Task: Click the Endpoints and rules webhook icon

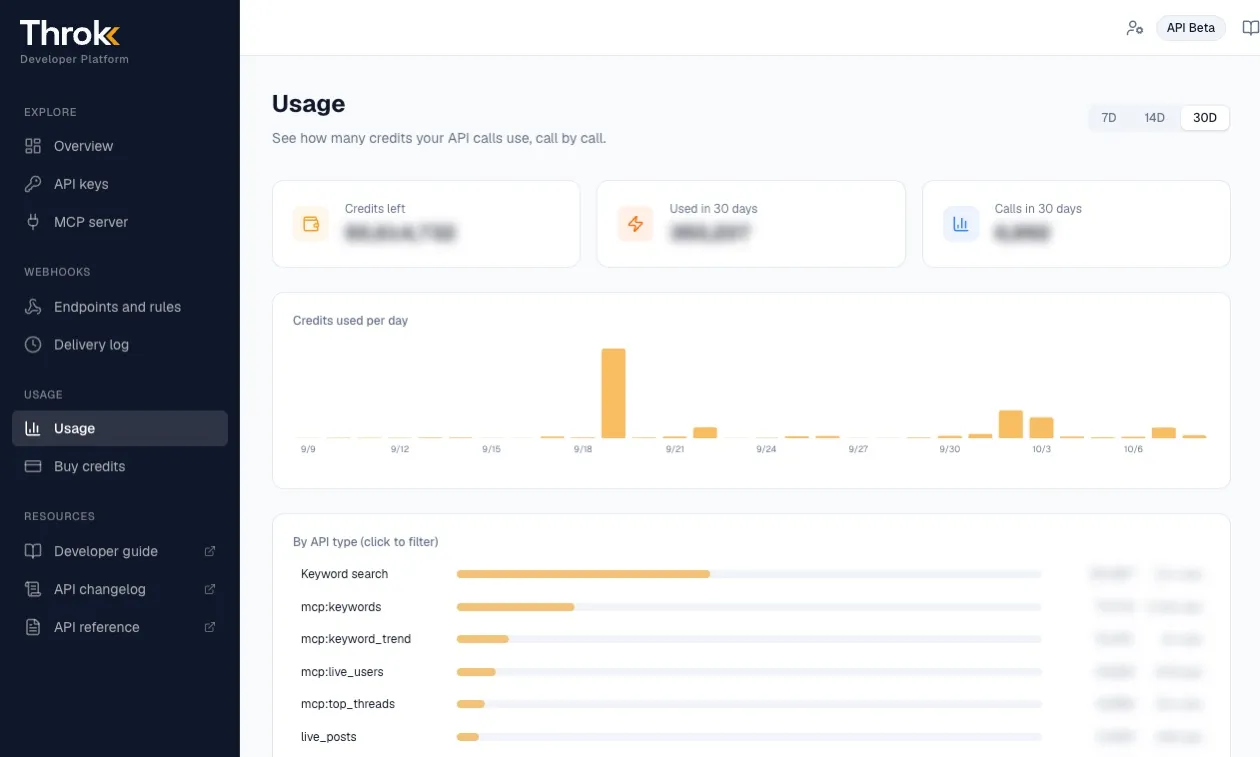Action: click(x=33, y=307)
